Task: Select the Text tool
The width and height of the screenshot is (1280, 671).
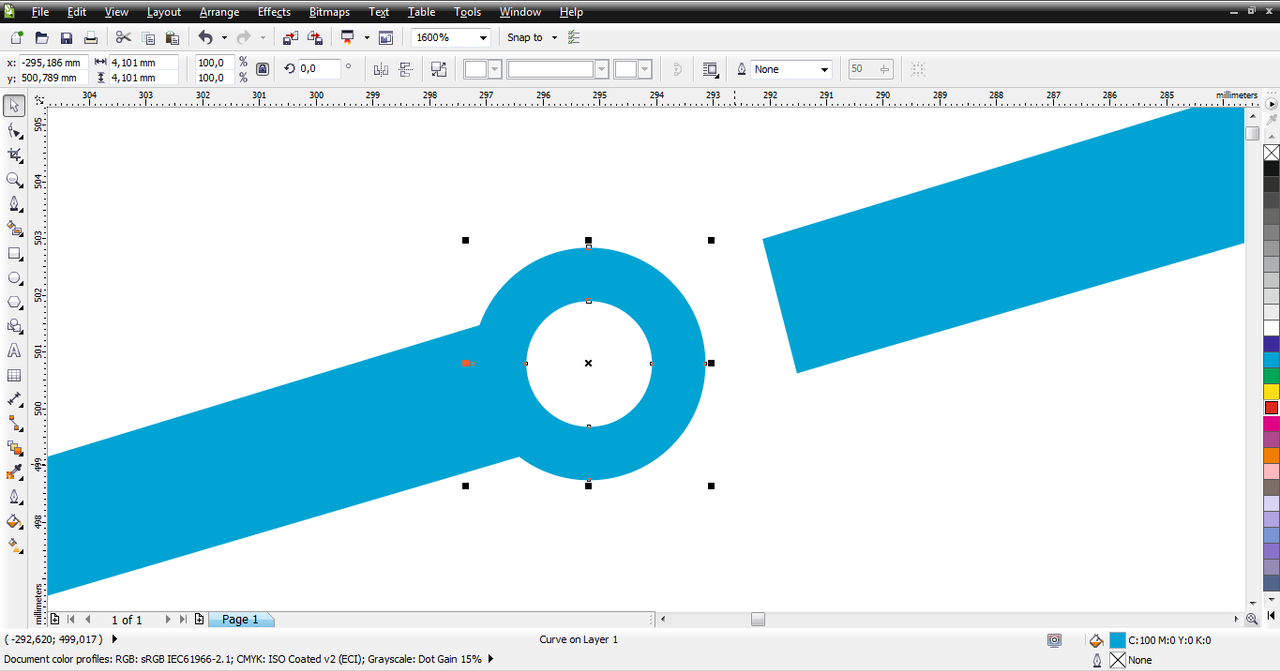Action: point(14,351)
